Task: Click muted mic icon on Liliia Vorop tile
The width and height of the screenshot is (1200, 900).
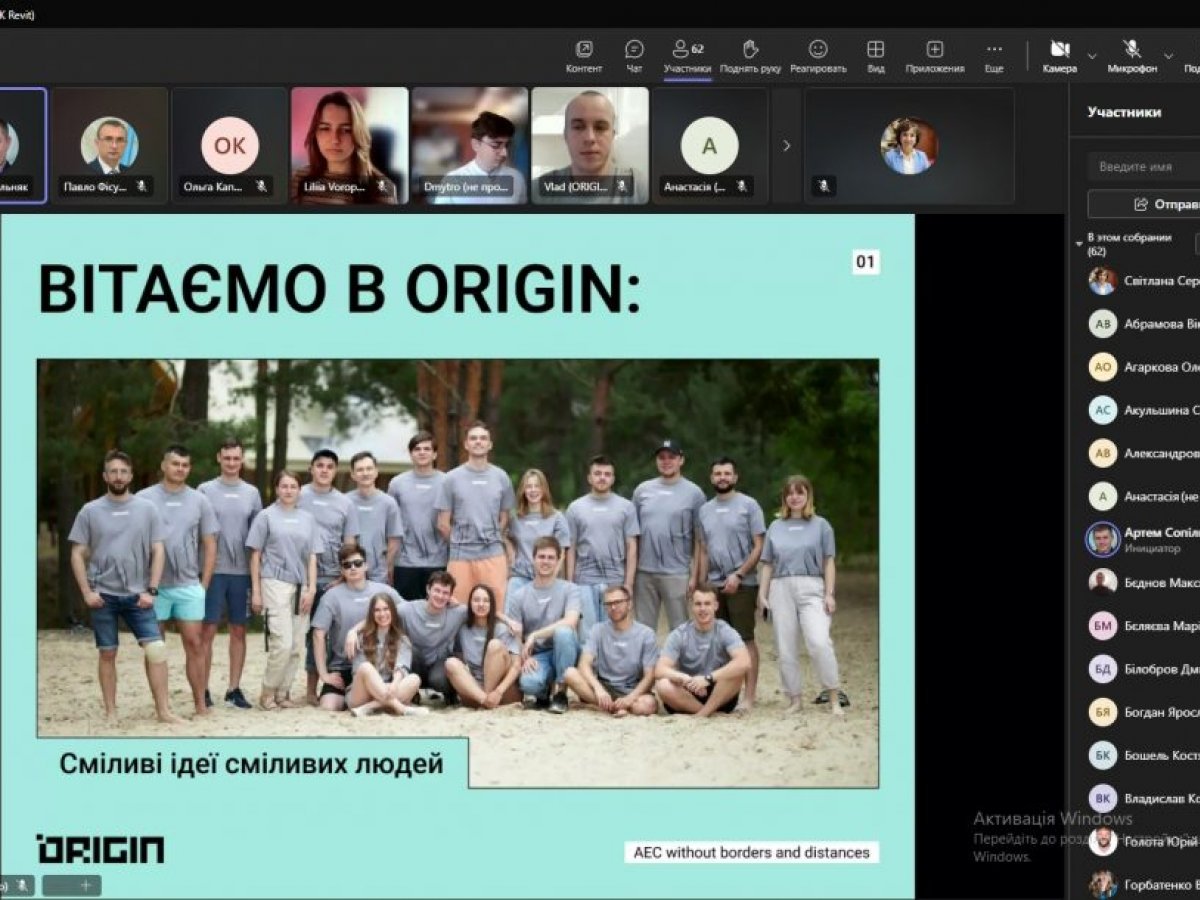Action: point(380,186)
